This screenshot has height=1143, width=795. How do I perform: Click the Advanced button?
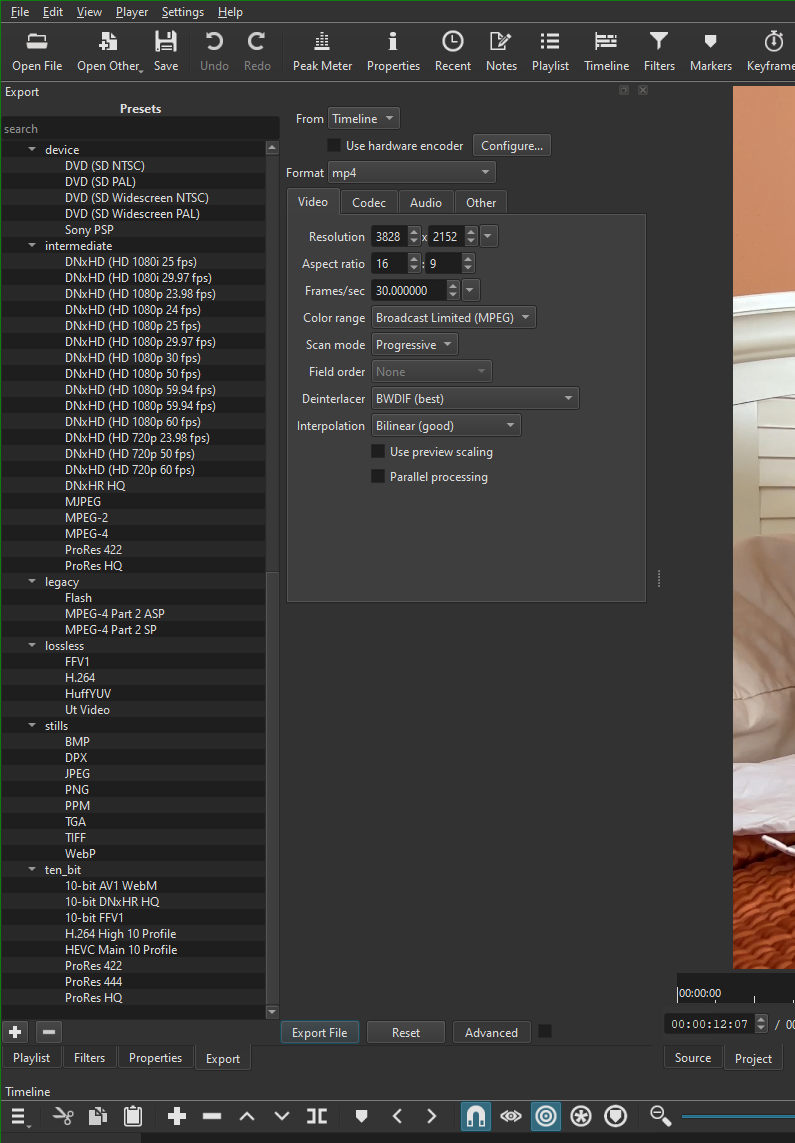[491, 1032]
